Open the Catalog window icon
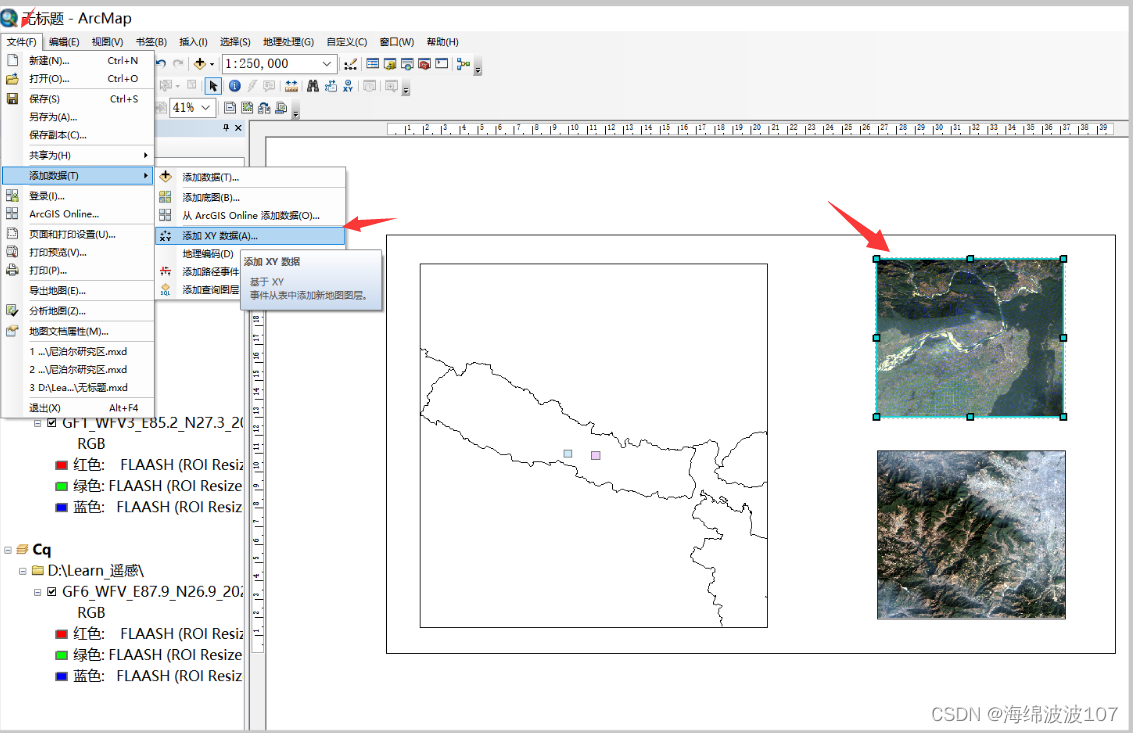Viewport: 1133px width, 733px height. click(390, 64)
